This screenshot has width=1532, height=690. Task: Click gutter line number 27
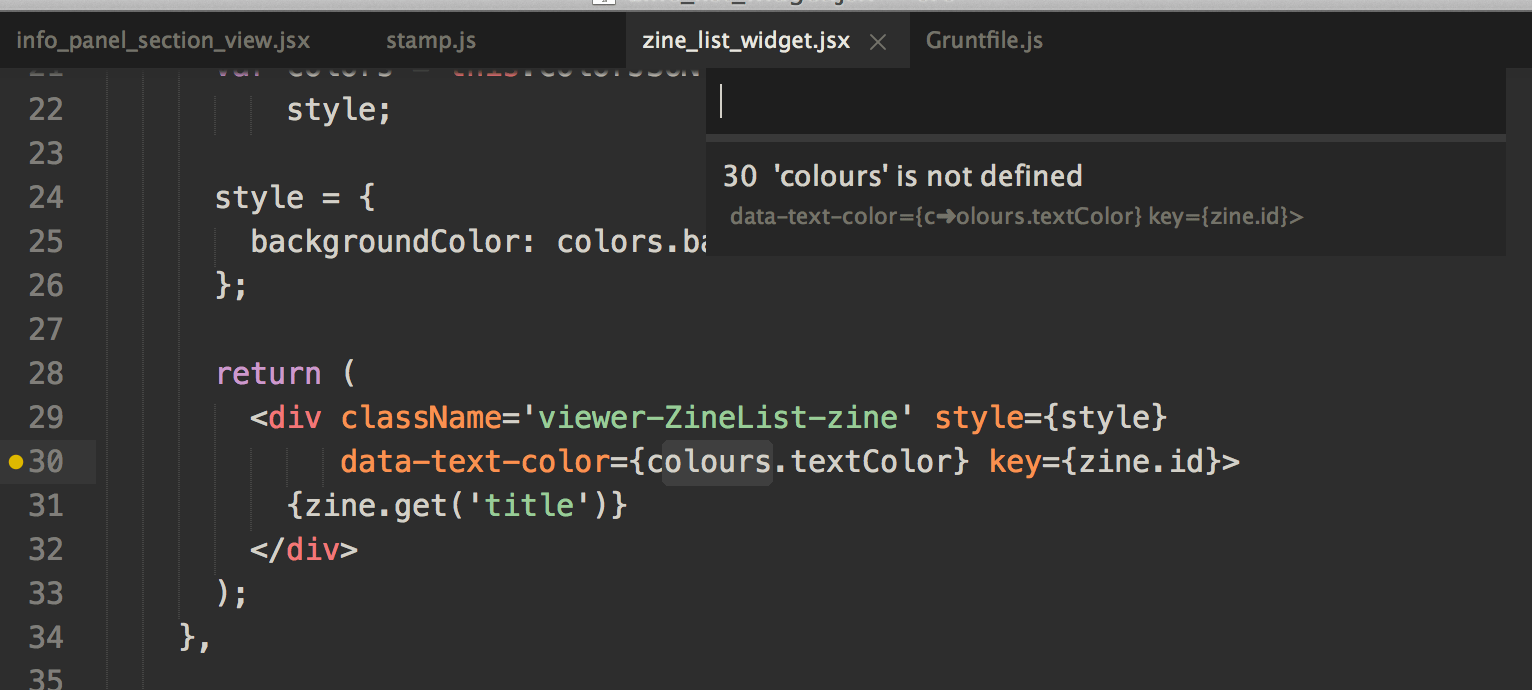tap(46, 329)
